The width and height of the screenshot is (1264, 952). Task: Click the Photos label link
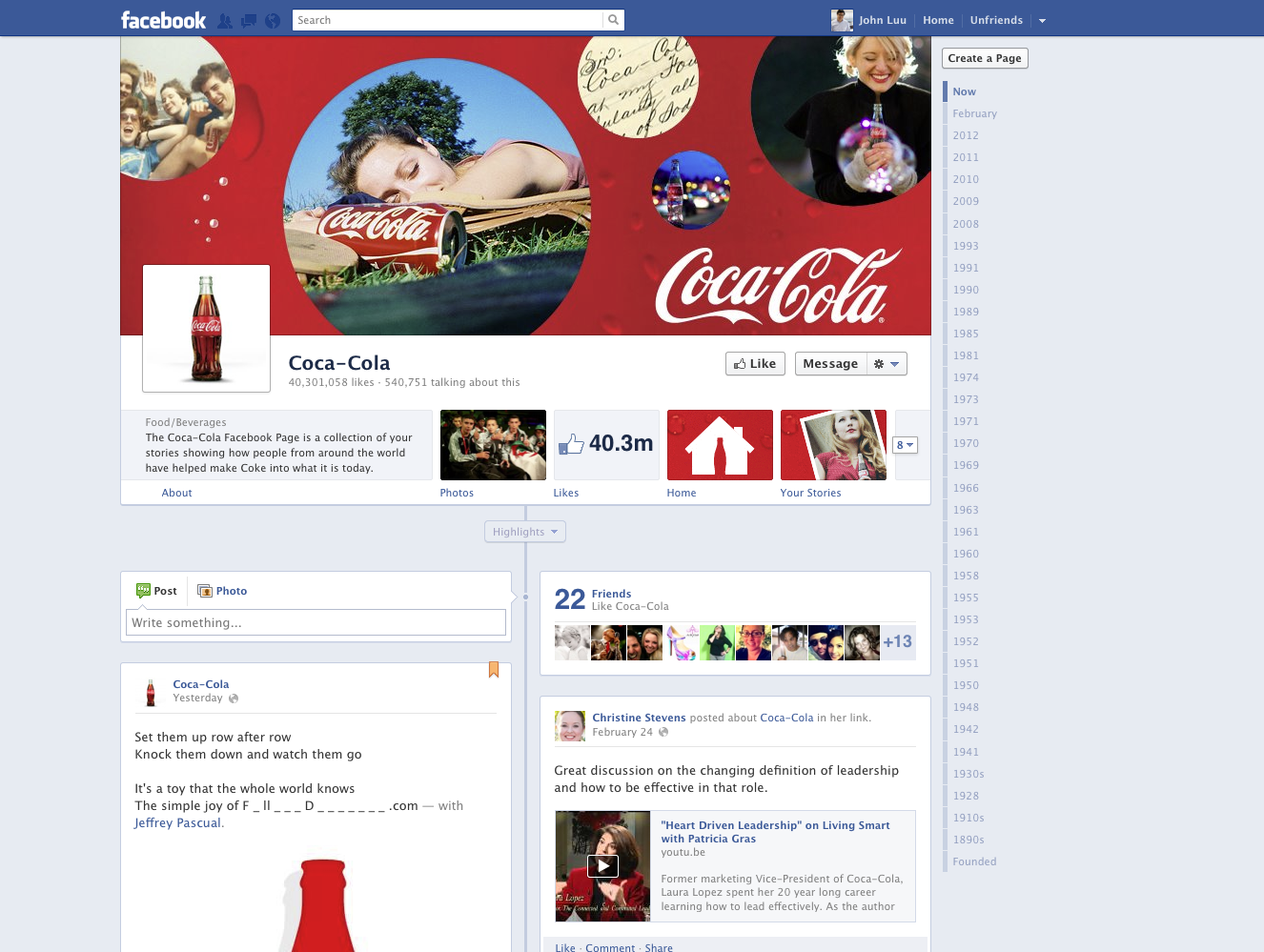pyautogui.click(x=457, y=493)
